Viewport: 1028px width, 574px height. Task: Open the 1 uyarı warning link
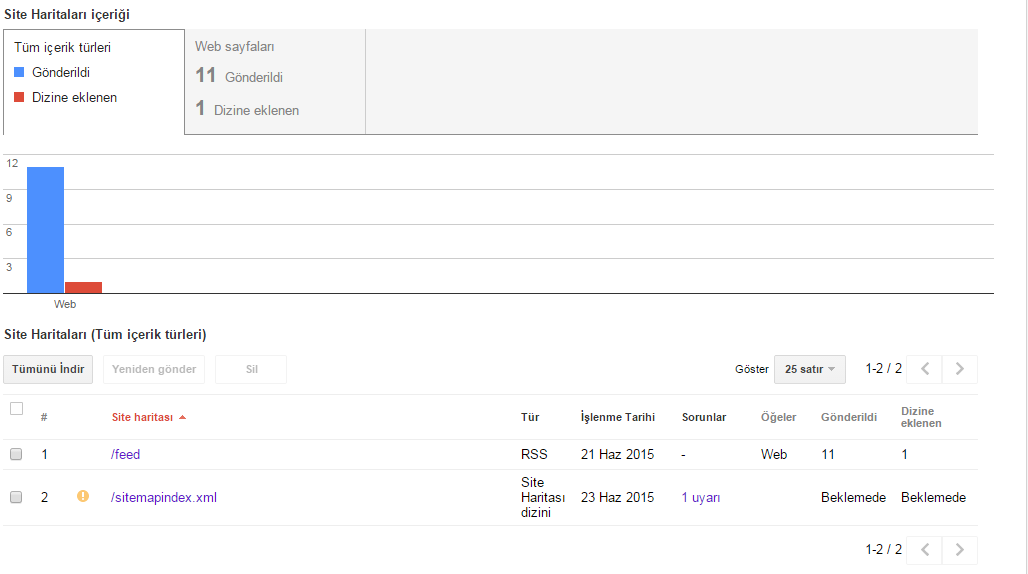click(x=701, y=497)
